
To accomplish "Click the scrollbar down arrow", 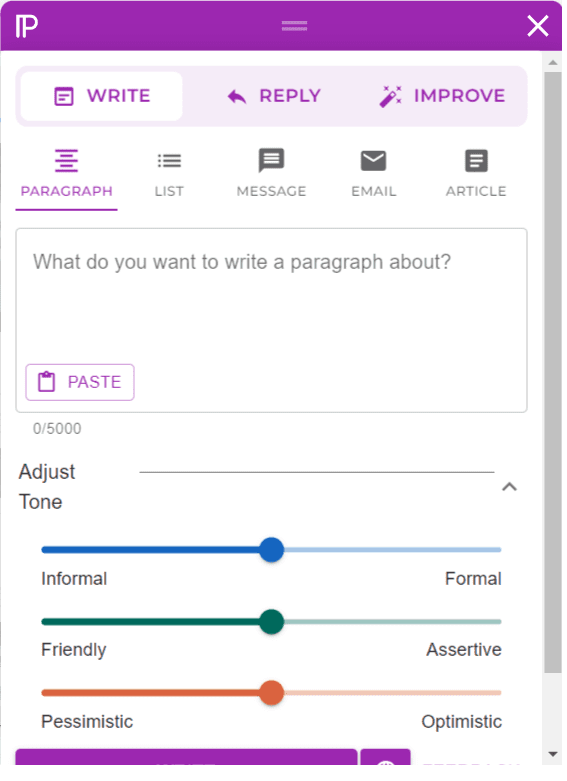I will [x=553, y=754].
